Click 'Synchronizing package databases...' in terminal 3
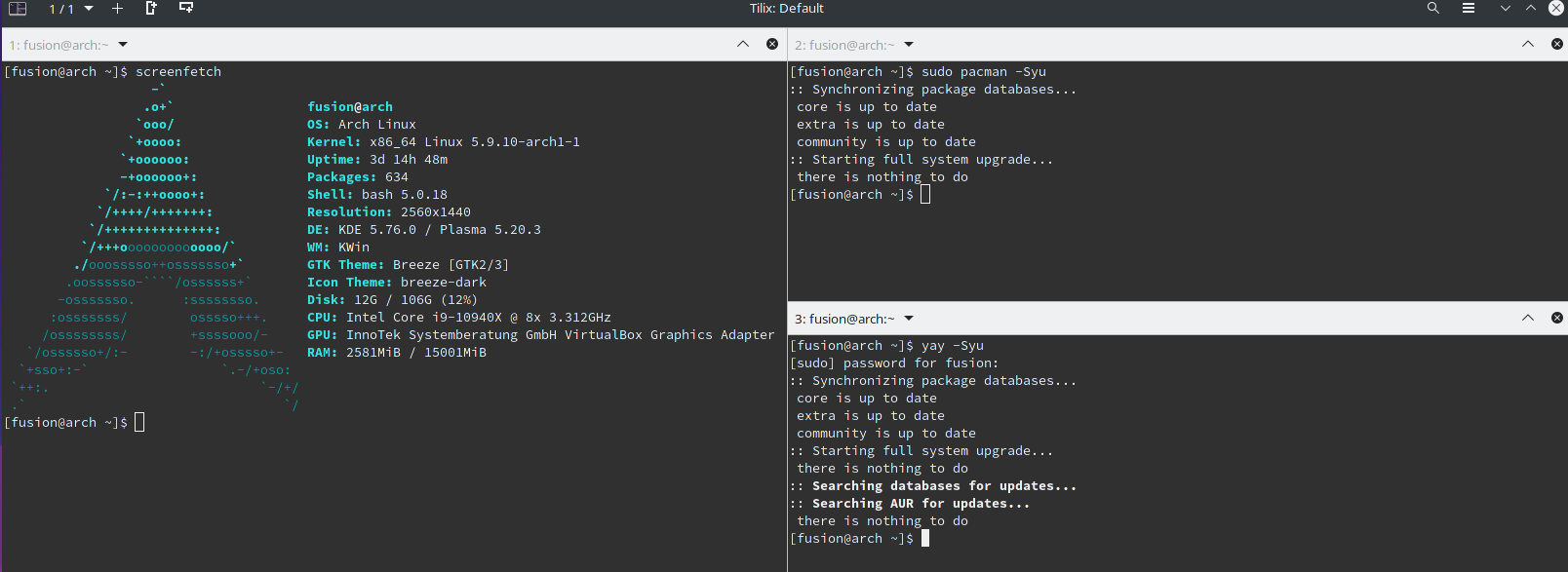Image resolution: width=1568 pixels, height=572 pixels. click(x=945, y=381)
